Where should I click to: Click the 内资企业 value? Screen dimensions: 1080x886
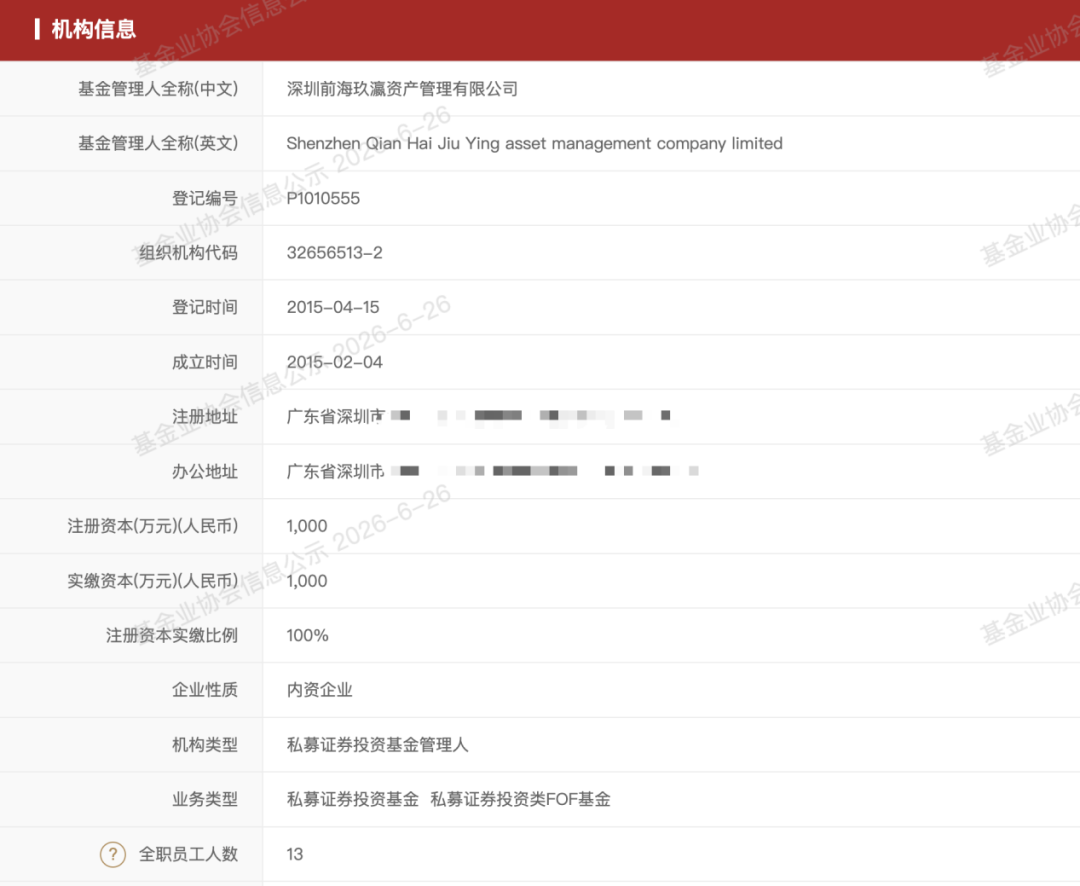320,690
